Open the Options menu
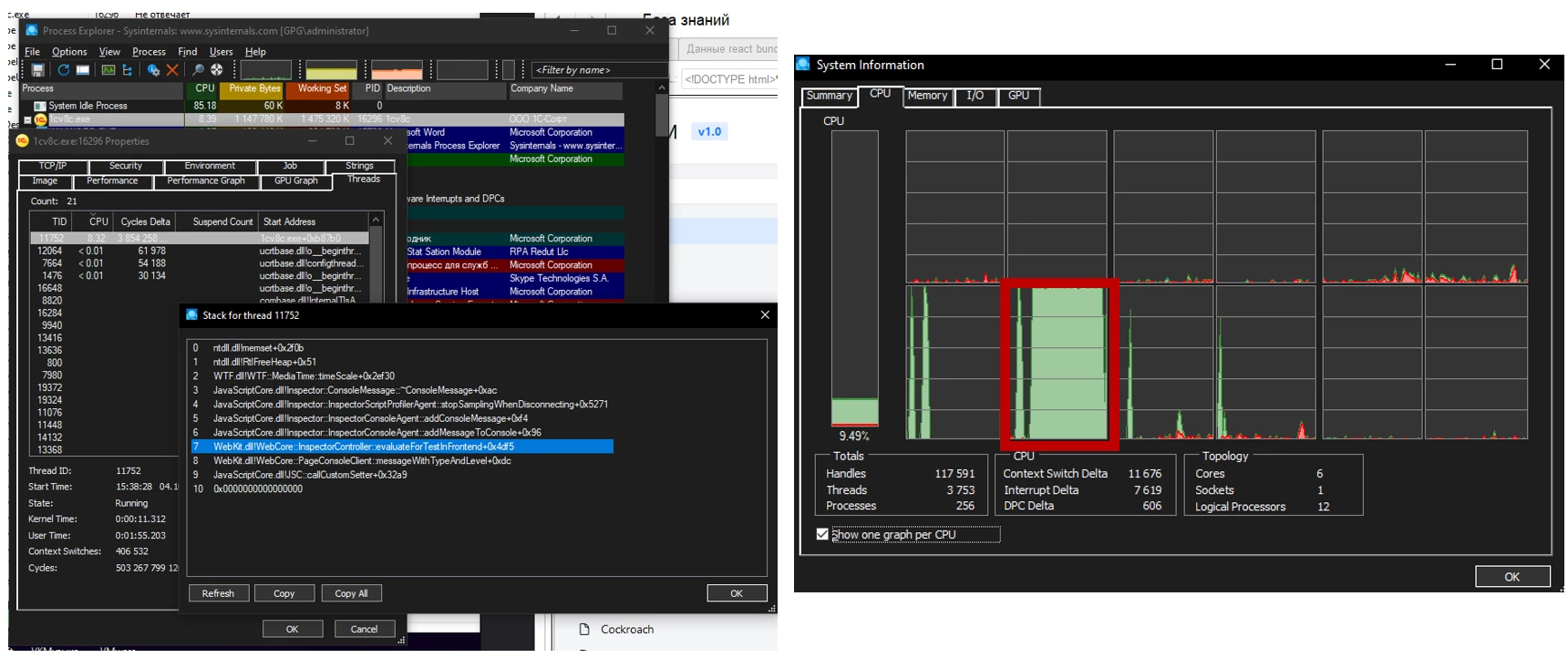1568x658 pixels. 69,52
